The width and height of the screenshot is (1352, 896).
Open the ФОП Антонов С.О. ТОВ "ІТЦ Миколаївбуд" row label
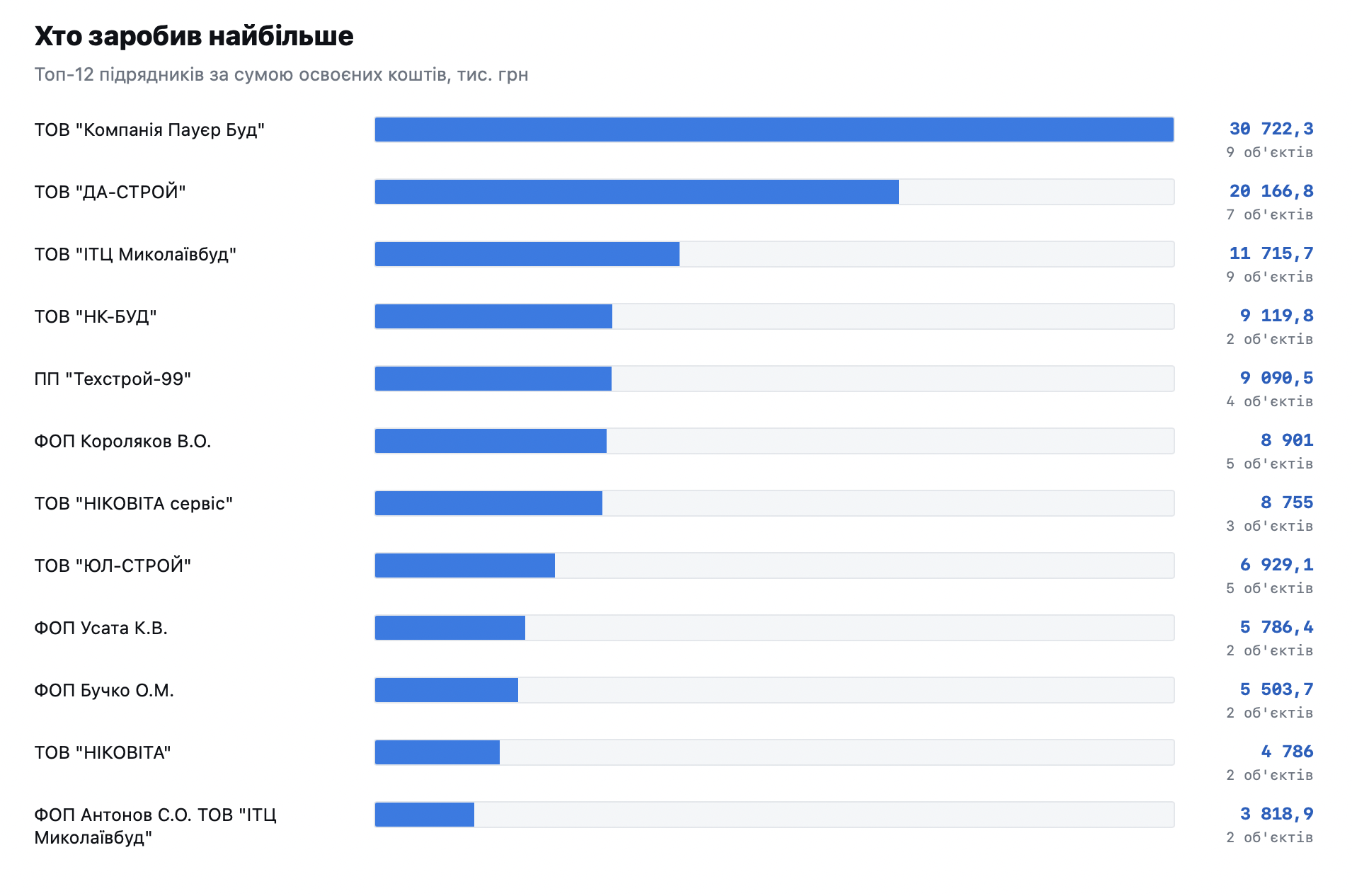[x=156, y=826]
